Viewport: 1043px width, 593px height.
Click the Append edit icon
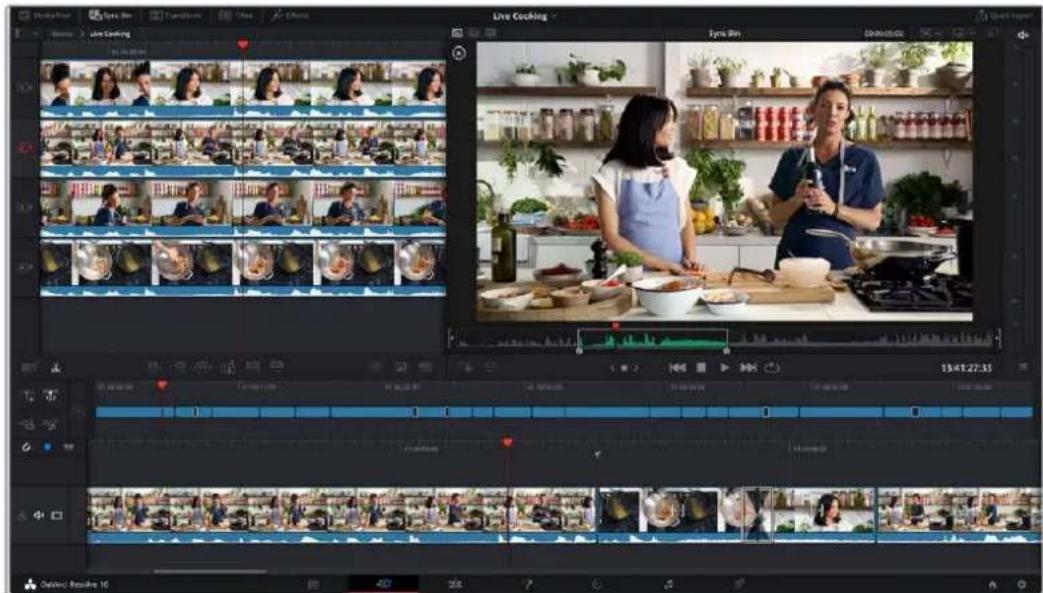(180, 366)
